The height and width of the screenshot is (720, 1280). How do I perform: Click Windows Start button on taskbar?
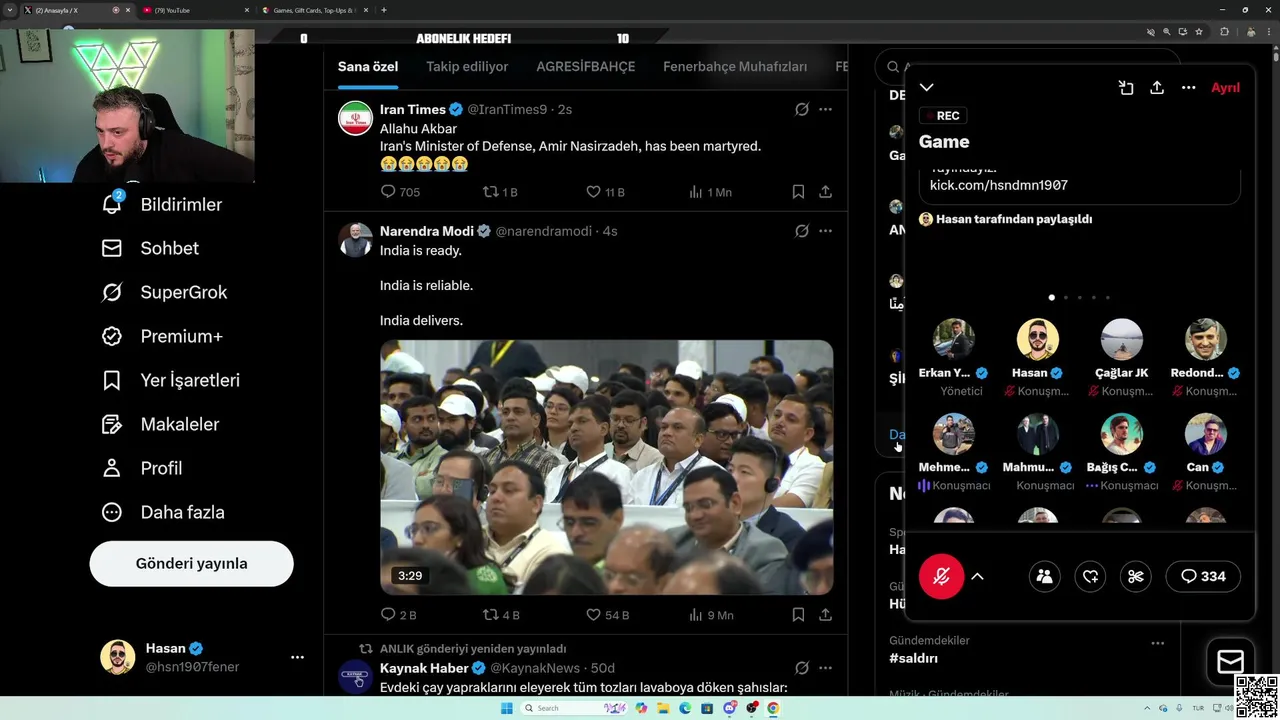pyautogui.click(x=506, y=708)
